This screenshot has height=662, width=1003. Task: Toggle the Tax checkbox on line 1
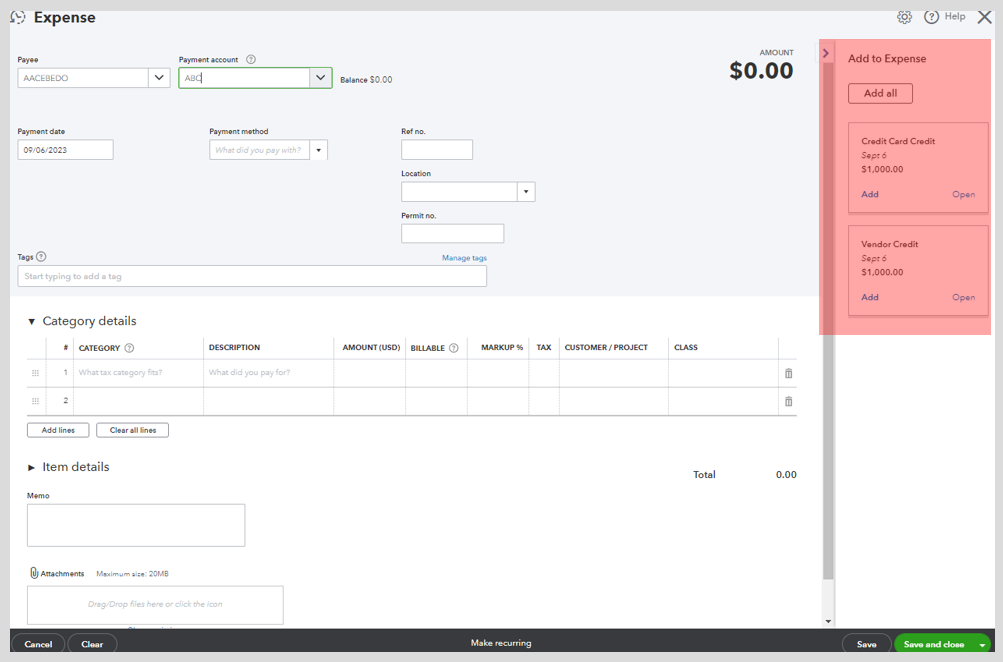[x=543, y=372]
